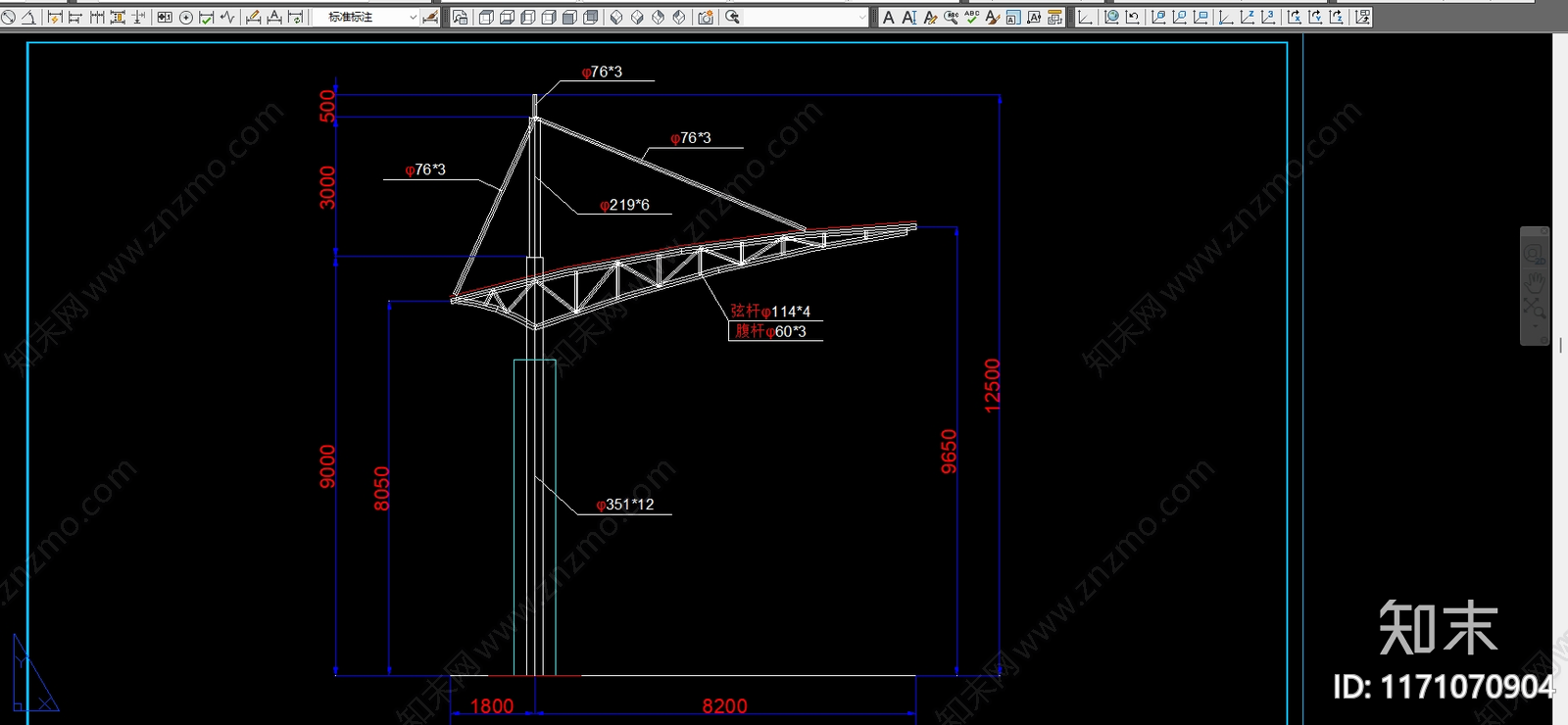Select the 3000 dimension text
1568x725 pixels.
pos(327,187)
